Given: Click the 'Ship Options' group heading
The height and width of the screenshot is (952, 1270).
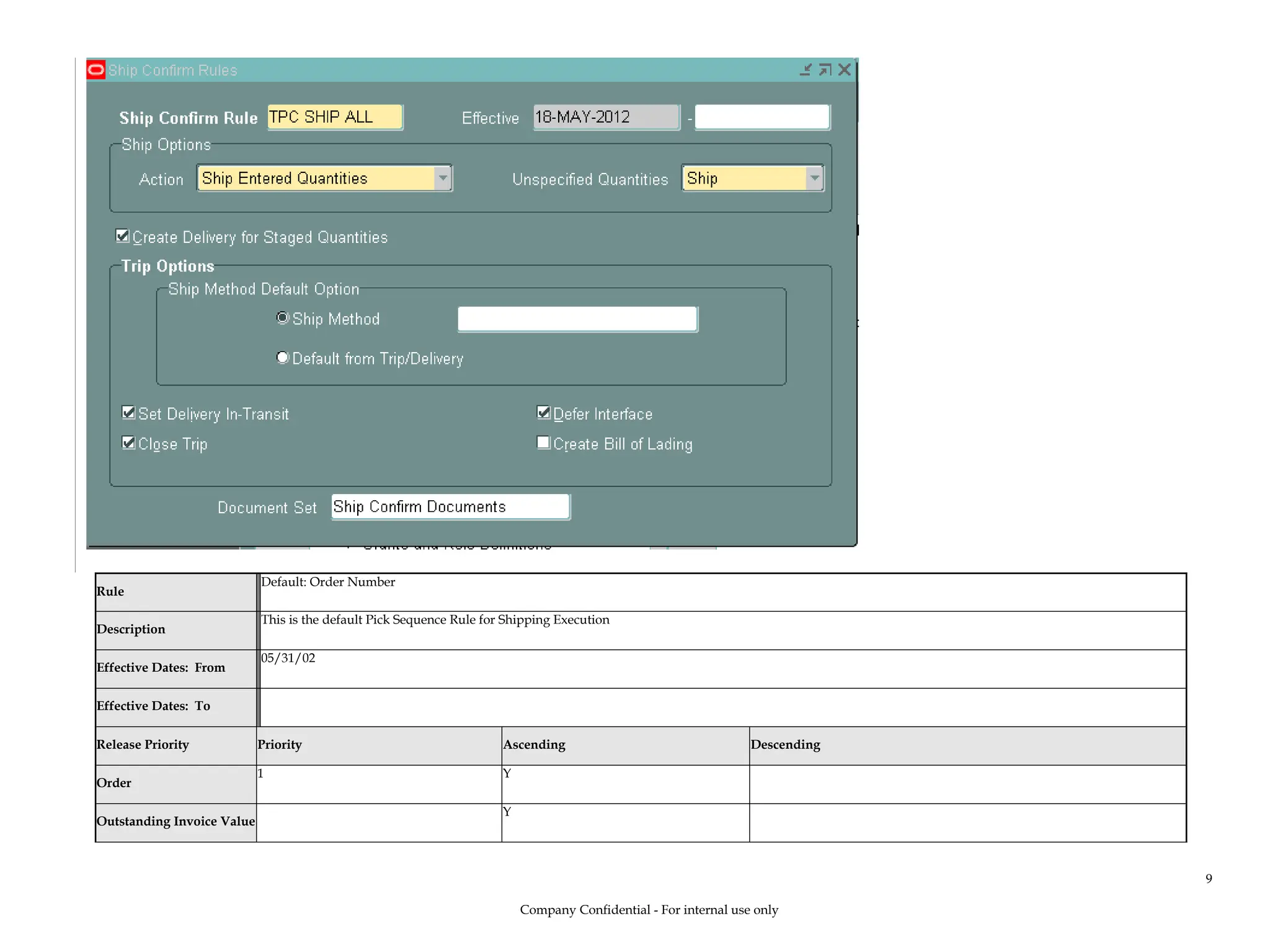Looking at the screenshot, I should [x=166, y=144].
